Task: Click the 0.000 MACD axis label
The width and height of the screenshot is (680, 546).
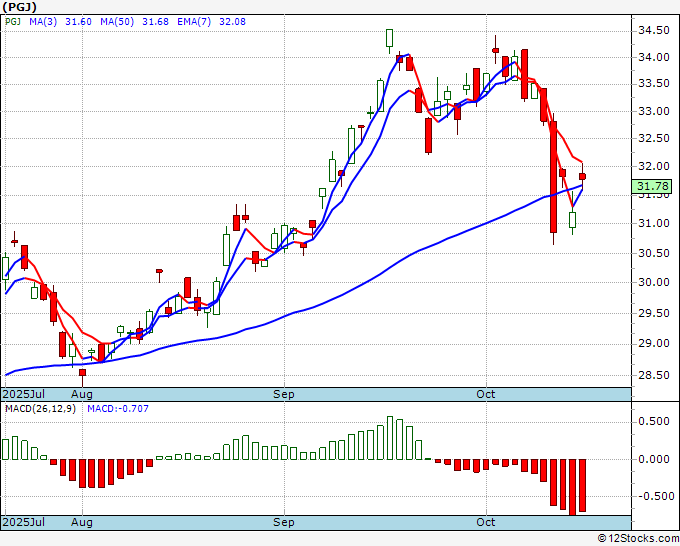Action: pyautogui.click(x=654, y=459)
